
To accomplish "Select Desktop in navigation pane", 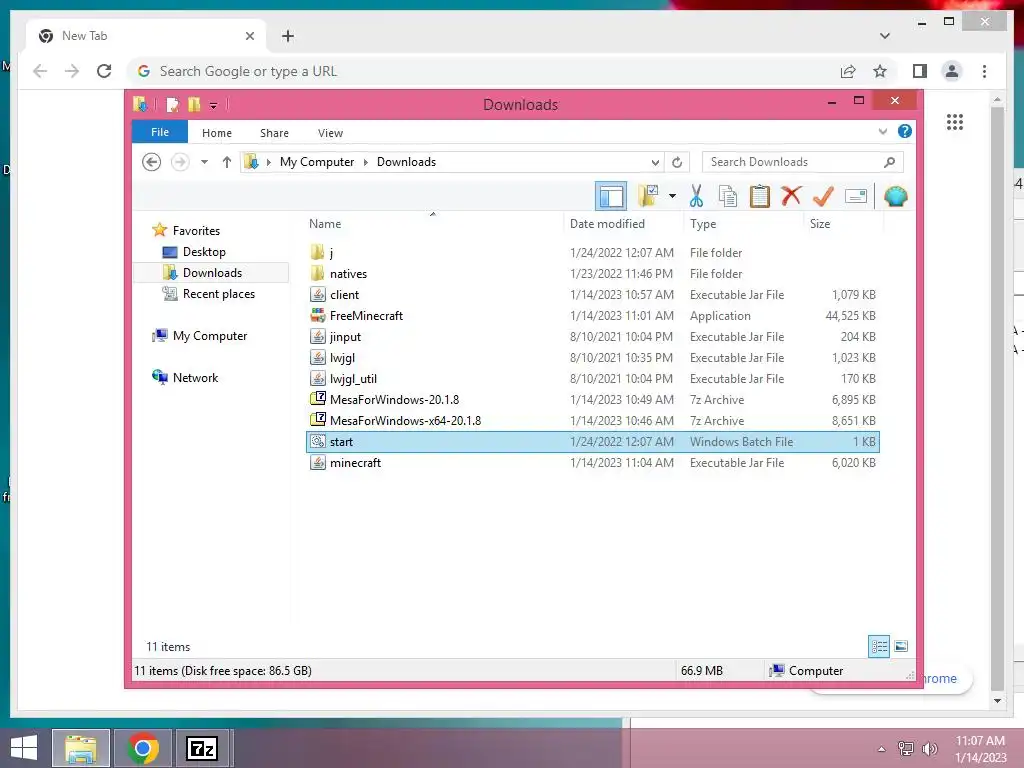I will coord(204,251).
